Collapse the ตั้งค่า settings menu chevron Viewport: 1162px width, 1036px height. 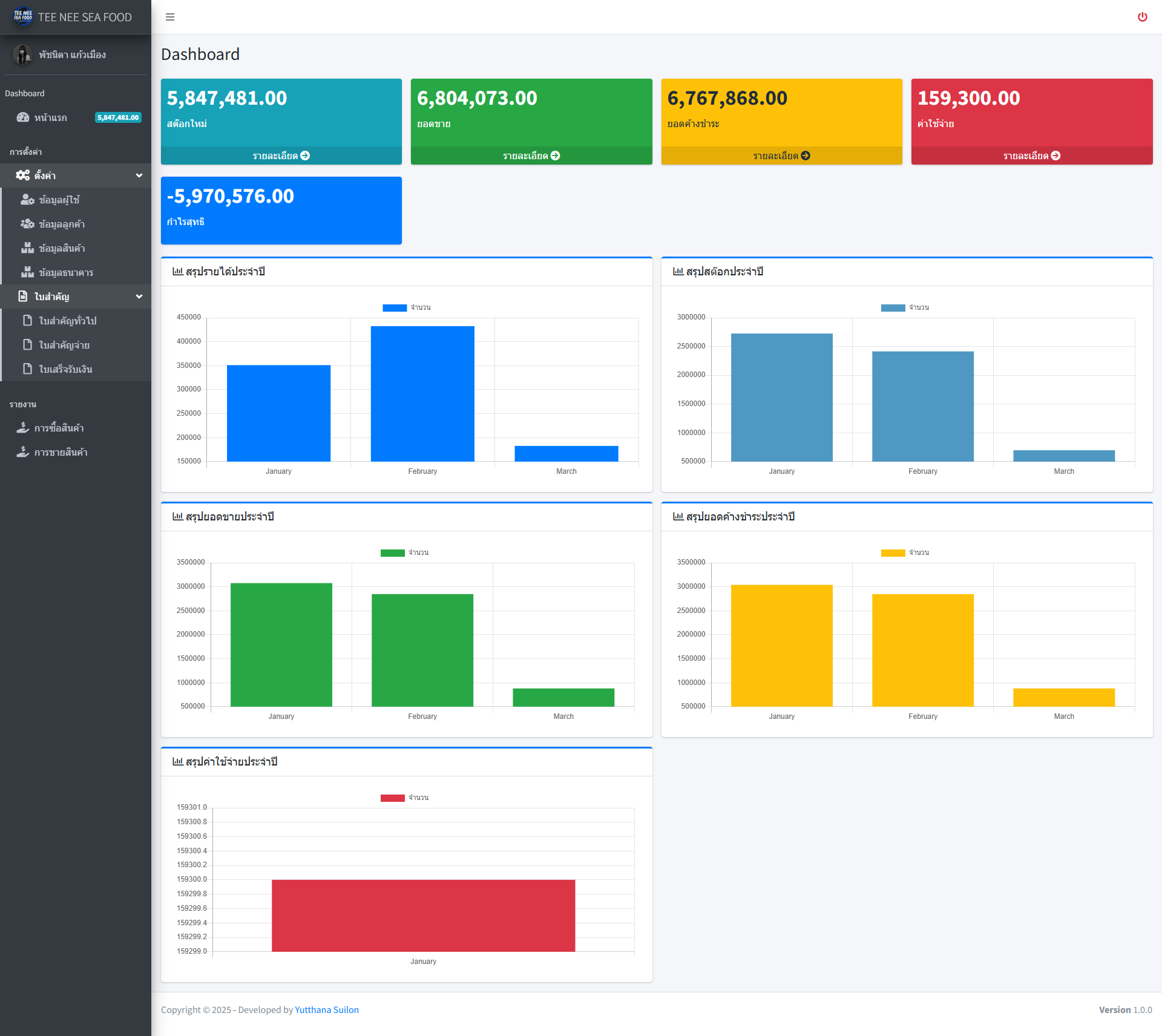click(139, 175)
